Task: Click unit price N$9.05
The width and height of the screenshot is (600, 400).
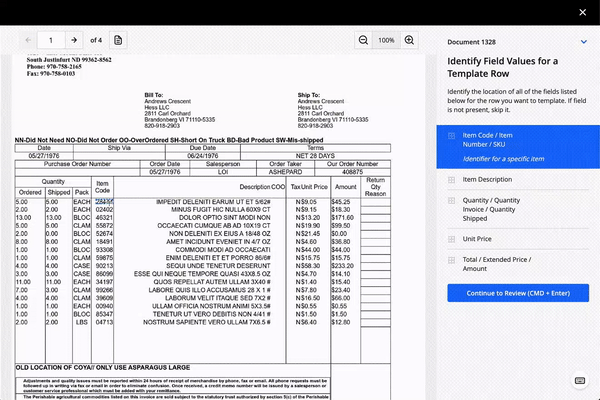Action: point(306,202)
